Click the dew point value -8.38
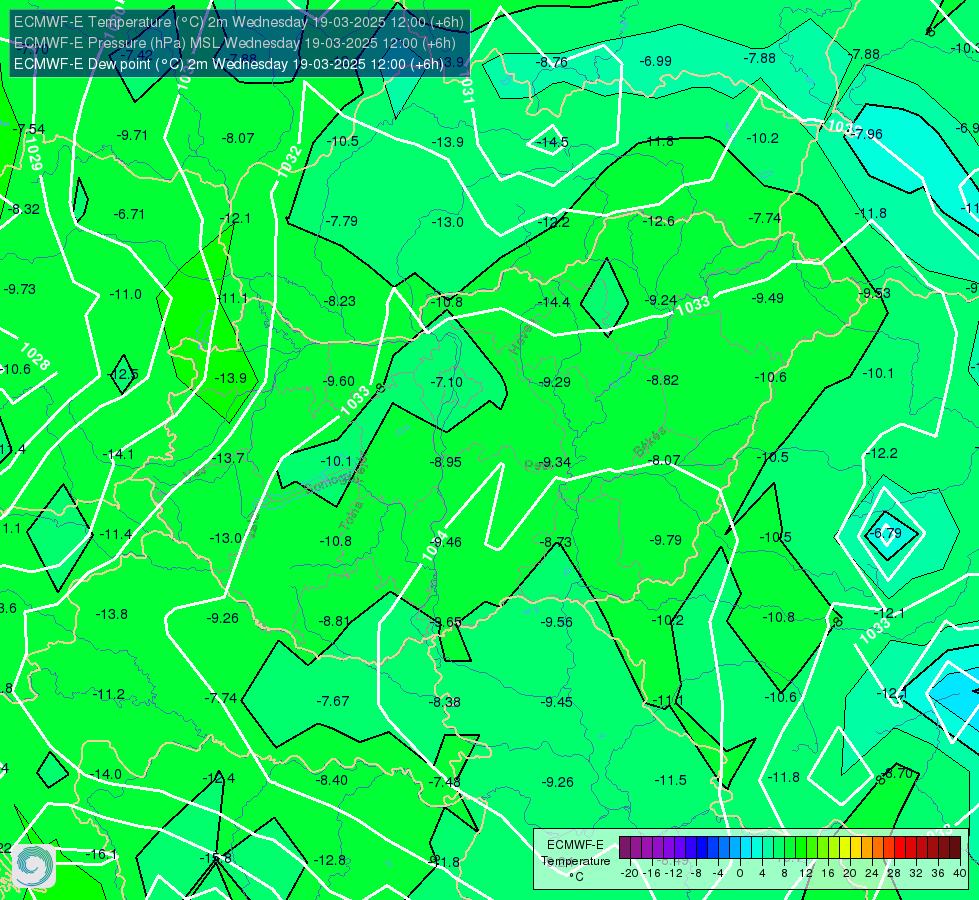This screenshot has height=900, width=979. click(x=445, y=703)
